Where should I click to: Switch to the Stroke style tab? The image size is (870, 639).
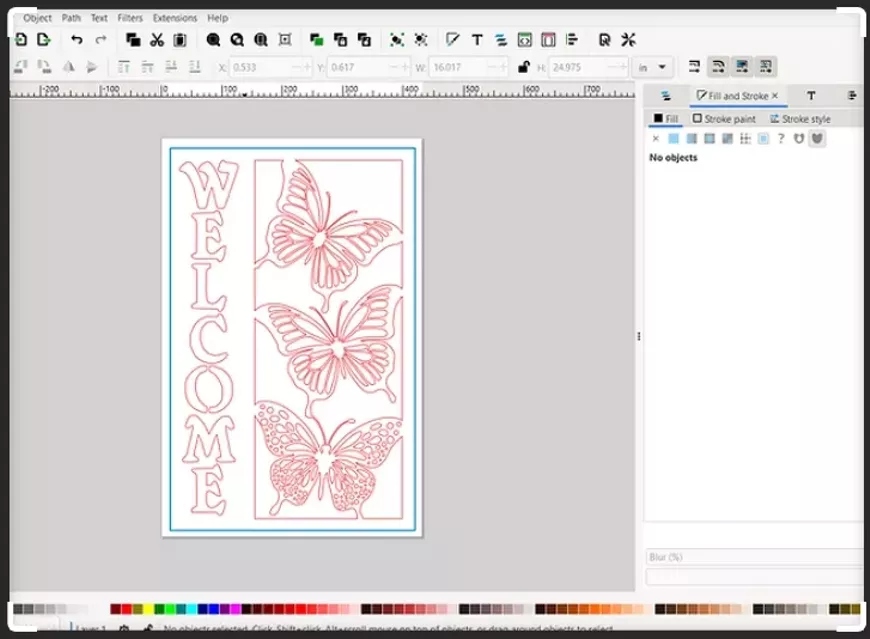(x=800, y=119)
